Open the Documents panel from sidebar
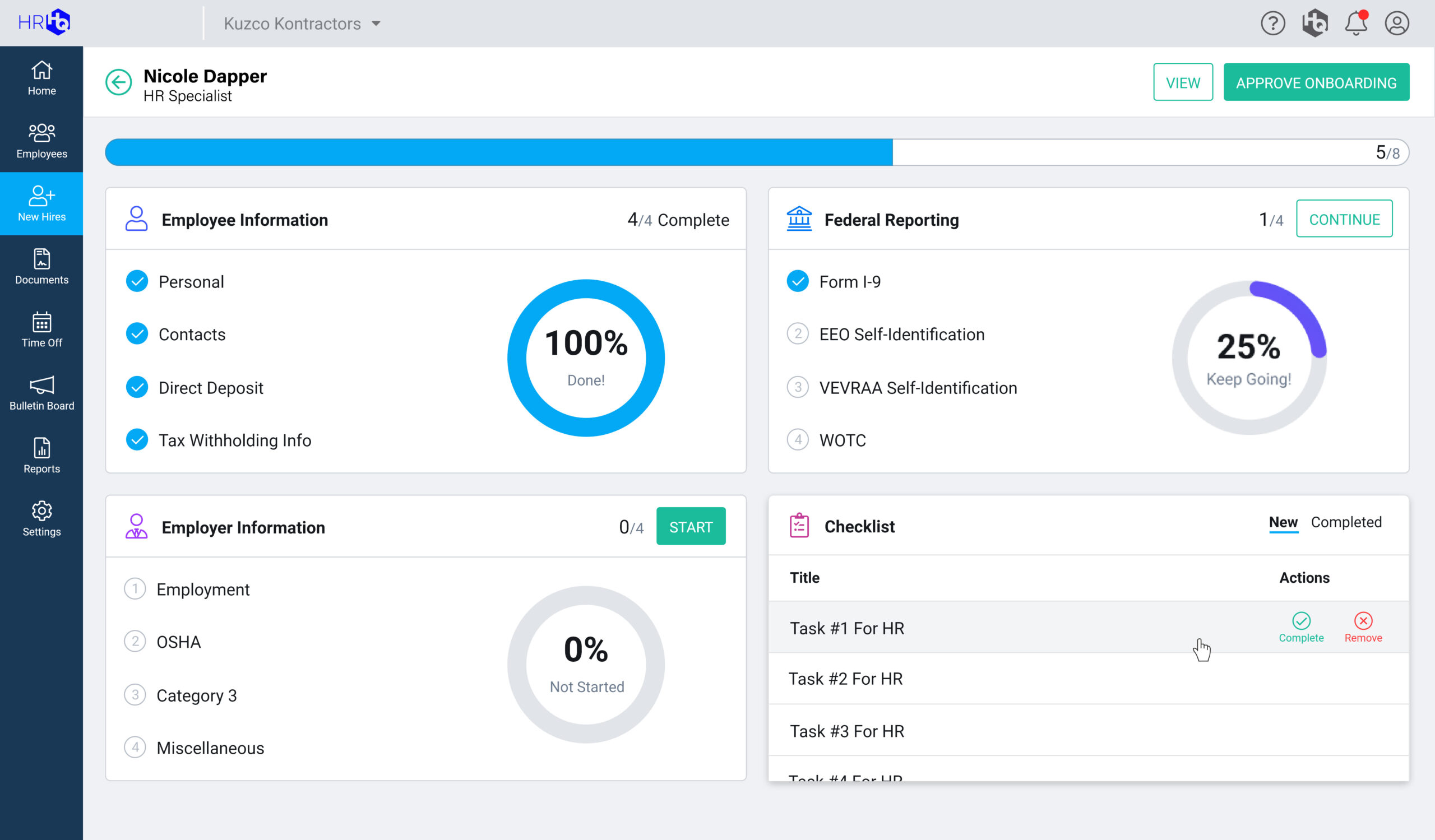 coord(41,266)
